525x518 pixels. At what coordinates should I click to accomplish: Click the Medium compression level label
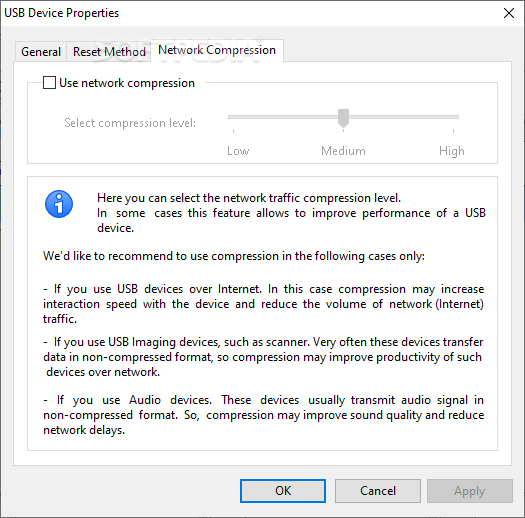click(343, 151)
